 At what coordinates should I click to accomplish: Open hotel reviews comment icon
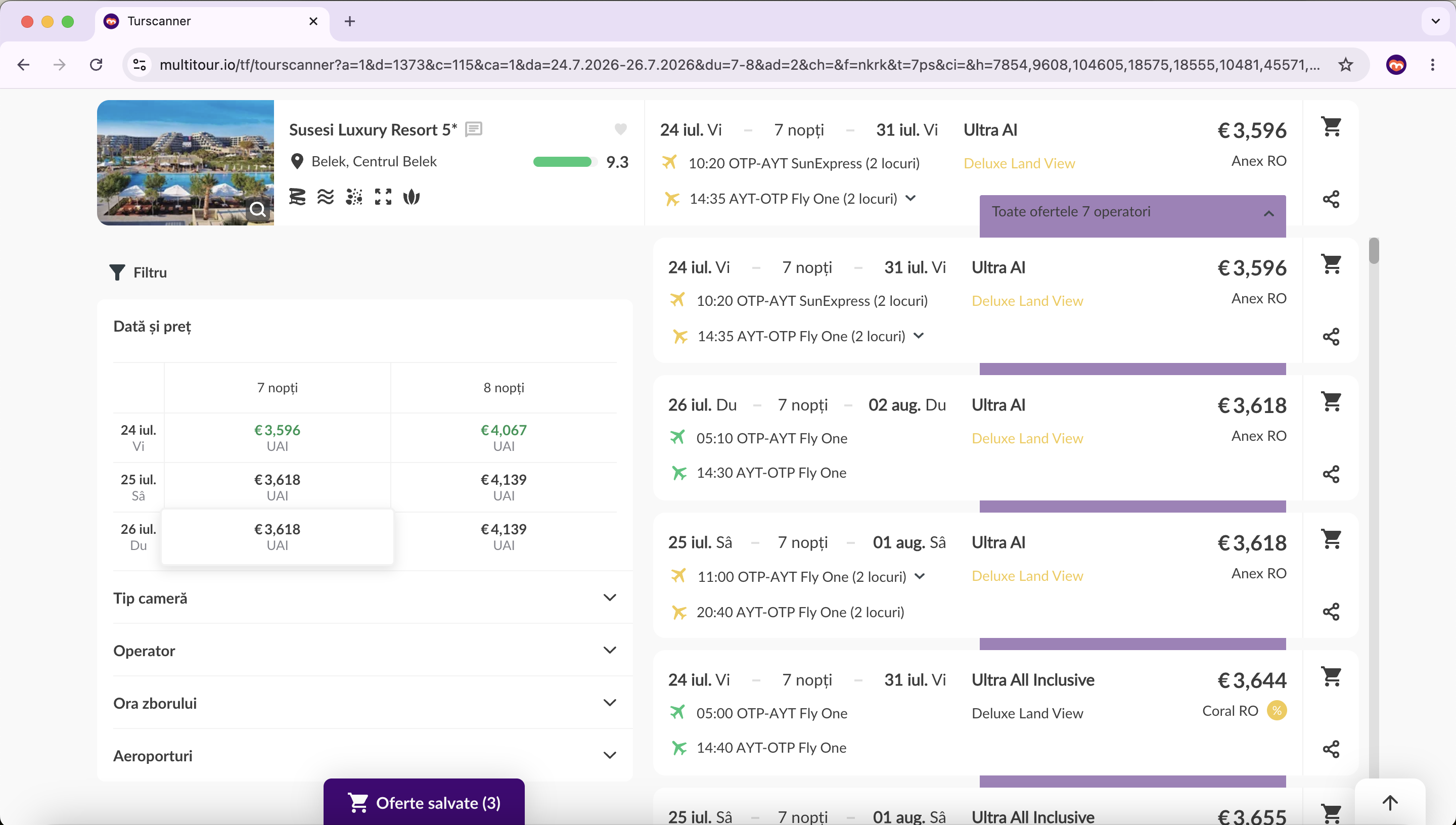474,130
